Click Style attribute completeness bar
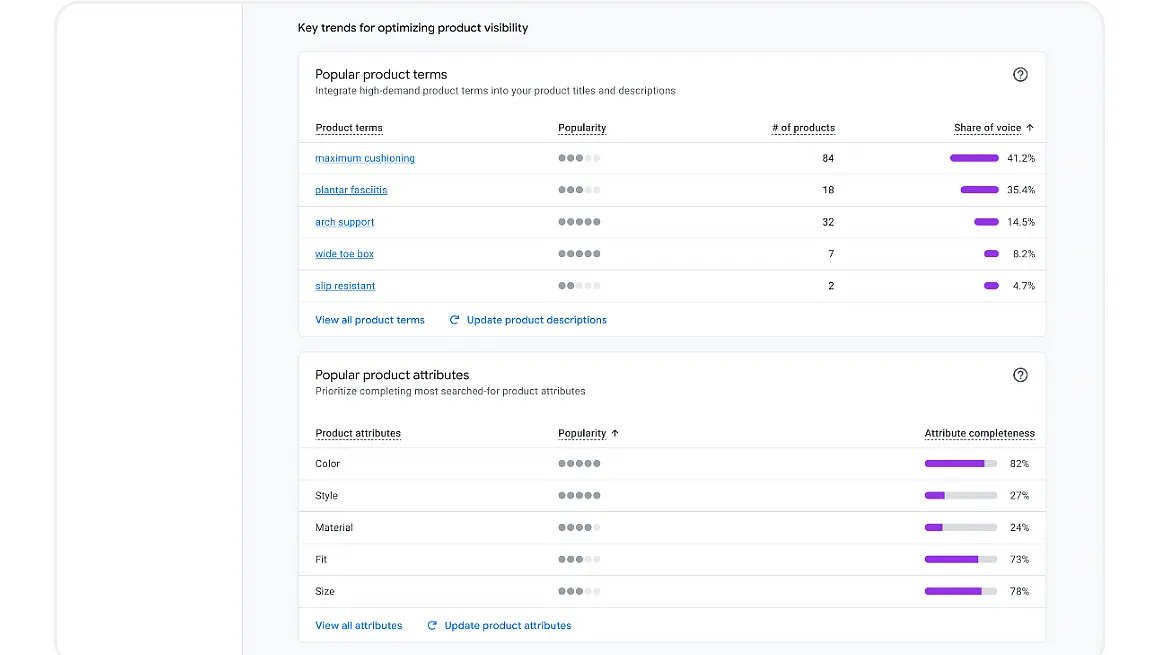1164x655 pixels. click(x=961, y=495)
